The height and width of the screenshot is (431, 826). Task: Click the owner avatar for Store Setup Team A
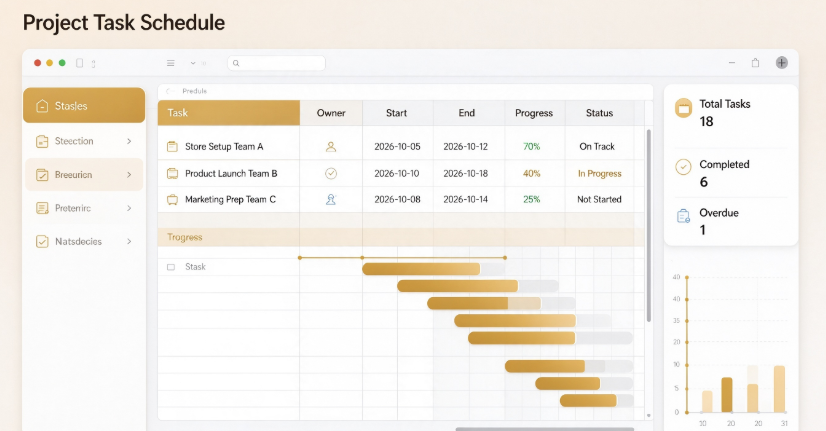[x=331, y=146]
